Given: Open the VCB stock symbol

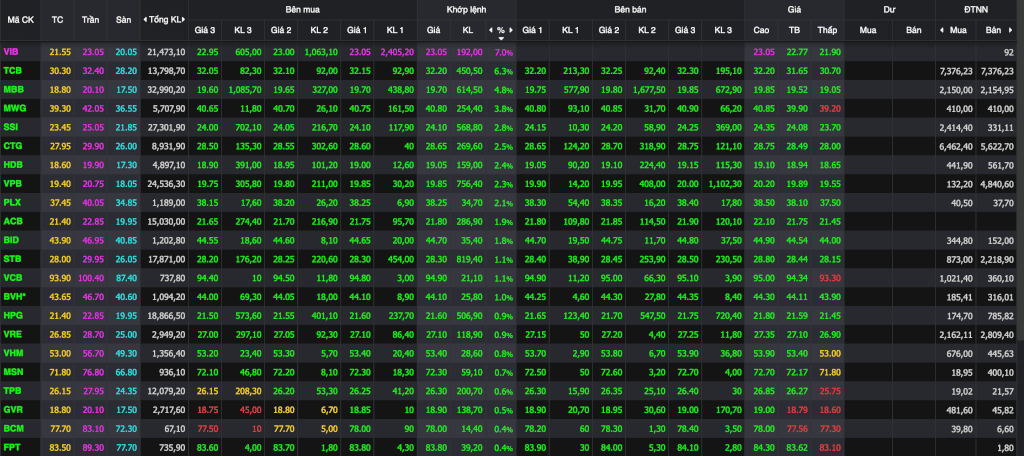Looking at the screenshot, I should click(12, 278).
